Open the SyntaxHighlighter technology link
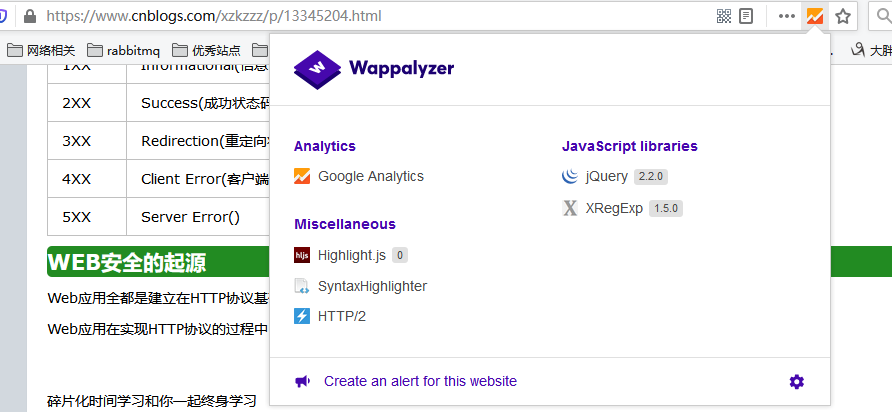Screen dimensions: 892x412 372,286
